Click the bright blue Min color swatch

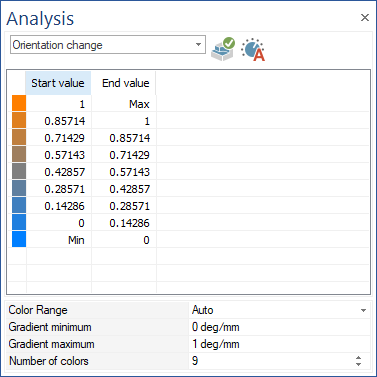point(19,239)
